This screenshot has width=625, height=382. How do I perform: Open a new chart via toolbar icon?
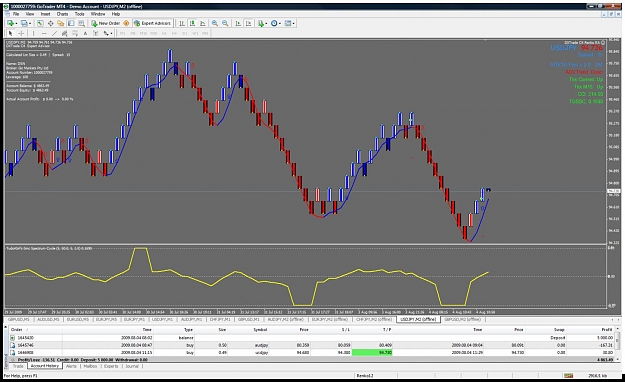pyautogui.click(x=10, y=23)
